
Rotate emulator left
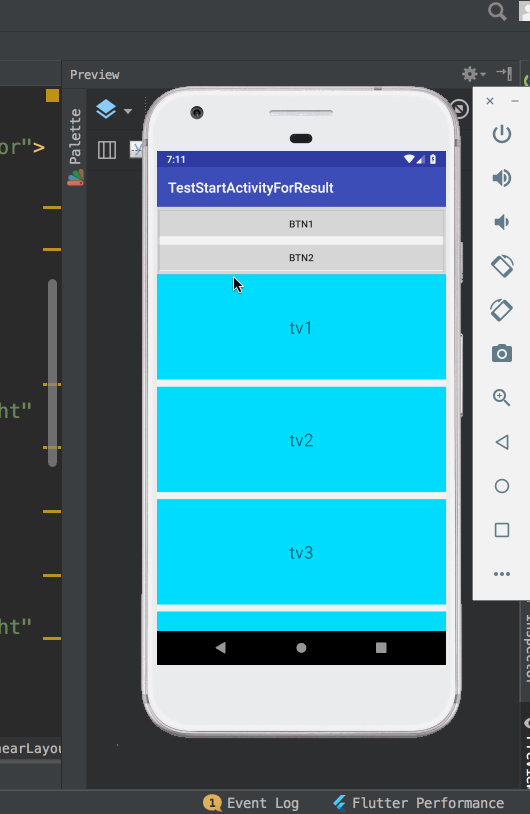click(x=501, y=266)
